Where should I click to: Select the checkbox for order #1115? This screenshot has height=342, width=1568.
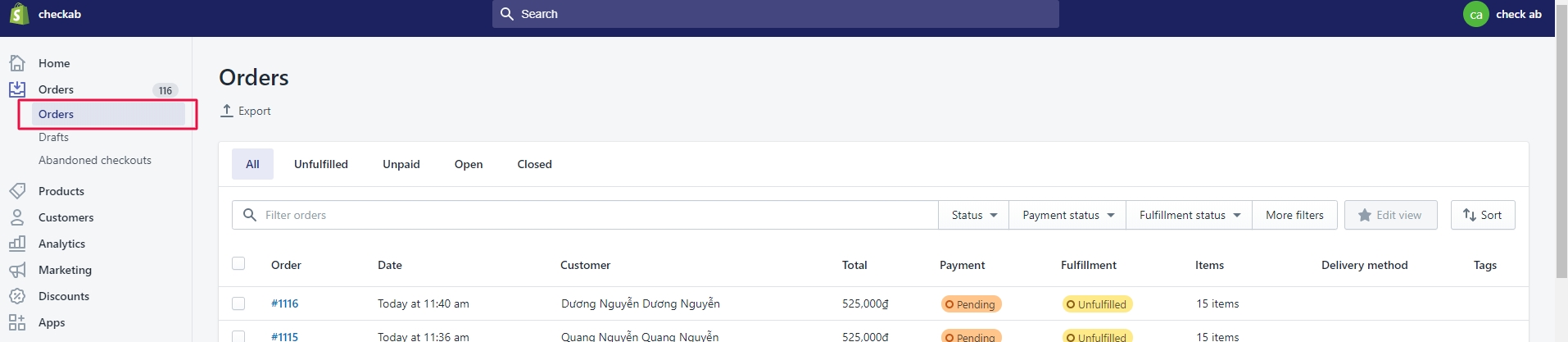point(238,336)
